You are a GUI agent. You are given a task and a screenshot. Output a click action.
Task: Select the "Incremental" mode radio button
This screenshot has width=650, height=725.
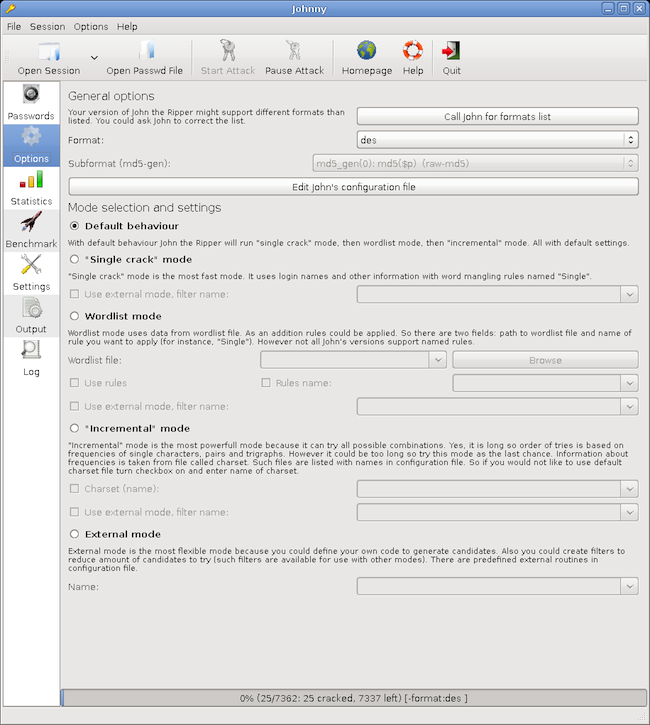tap(74, 428)
